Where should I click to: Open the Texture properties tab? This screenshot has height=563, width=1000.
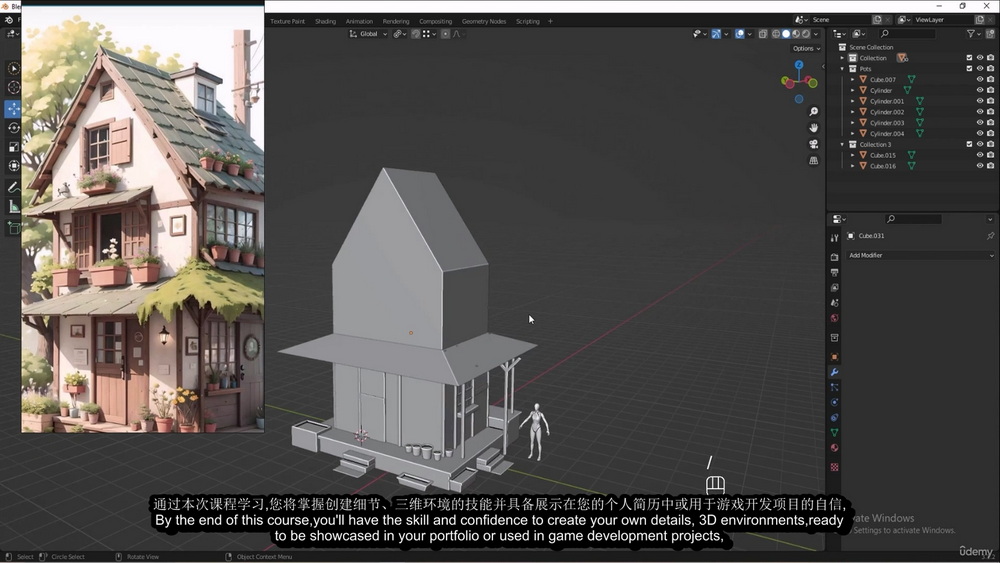point(834,467)
